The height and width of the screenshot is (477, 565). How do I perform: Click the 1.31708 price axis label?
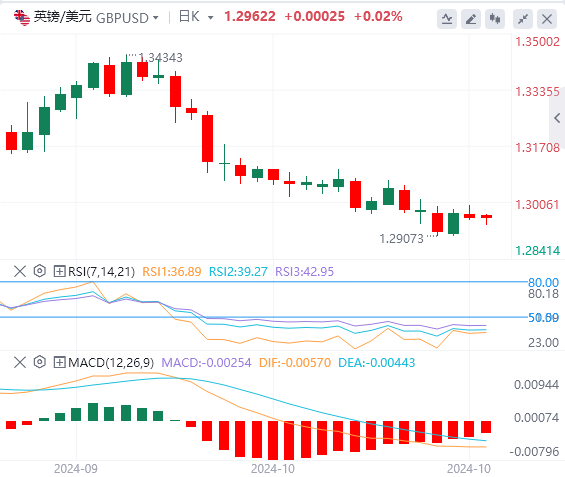click(537, 148)
